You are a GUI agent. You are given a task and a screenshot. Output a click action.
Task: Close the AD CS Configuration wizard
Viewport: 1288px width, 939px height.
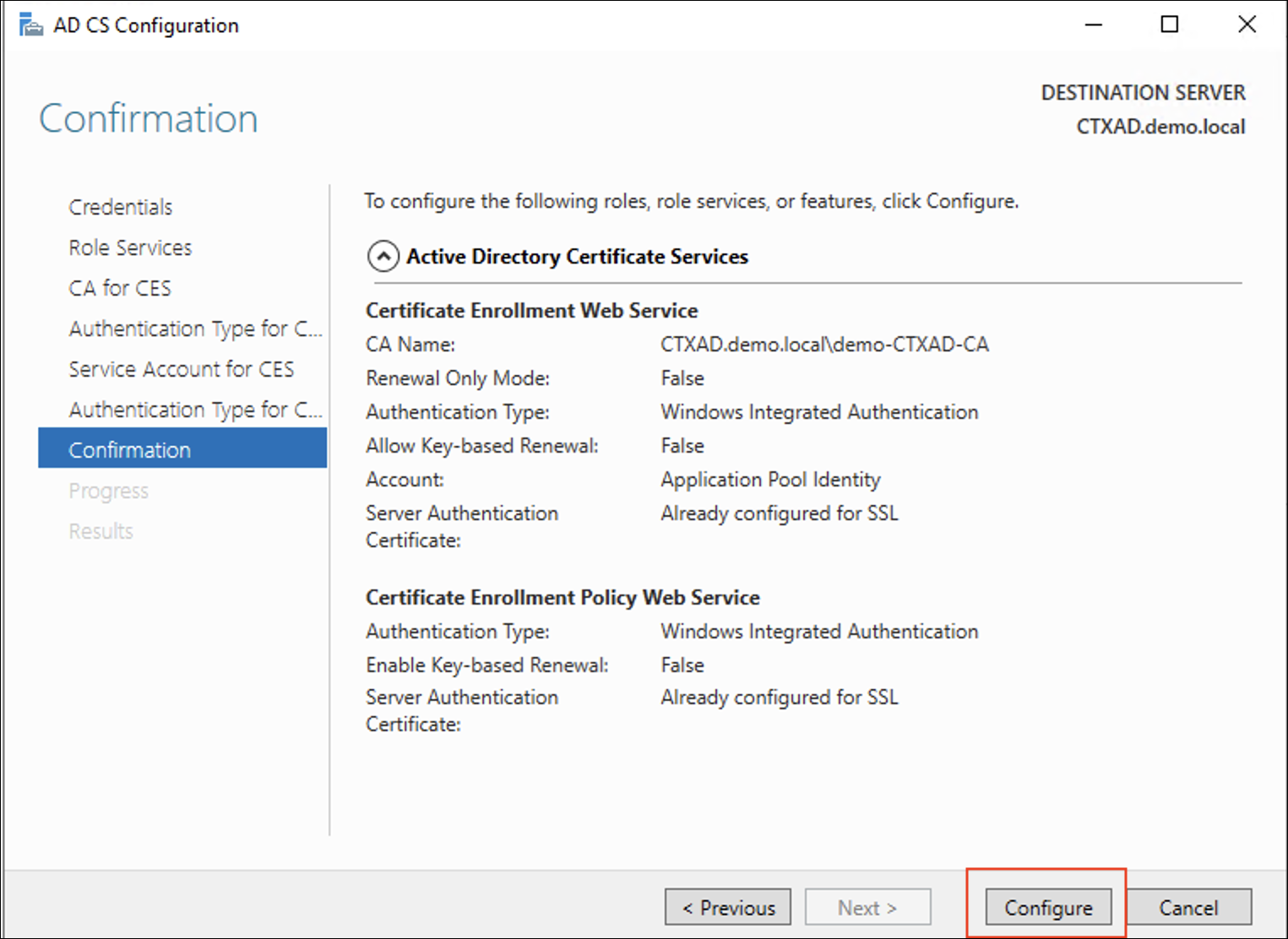[x=1247, y=25]
